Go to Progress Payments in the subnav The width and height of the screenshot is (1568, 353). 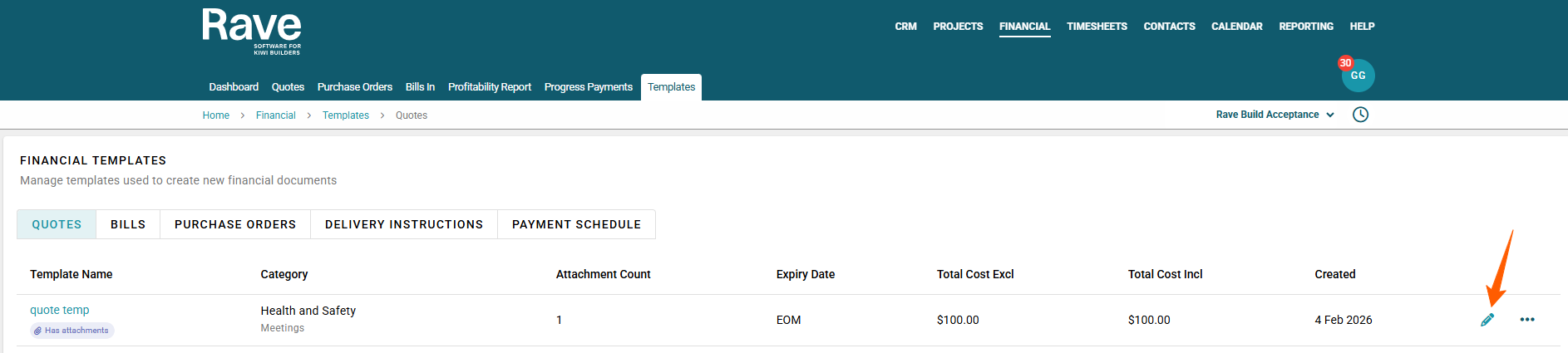[588, 87]
